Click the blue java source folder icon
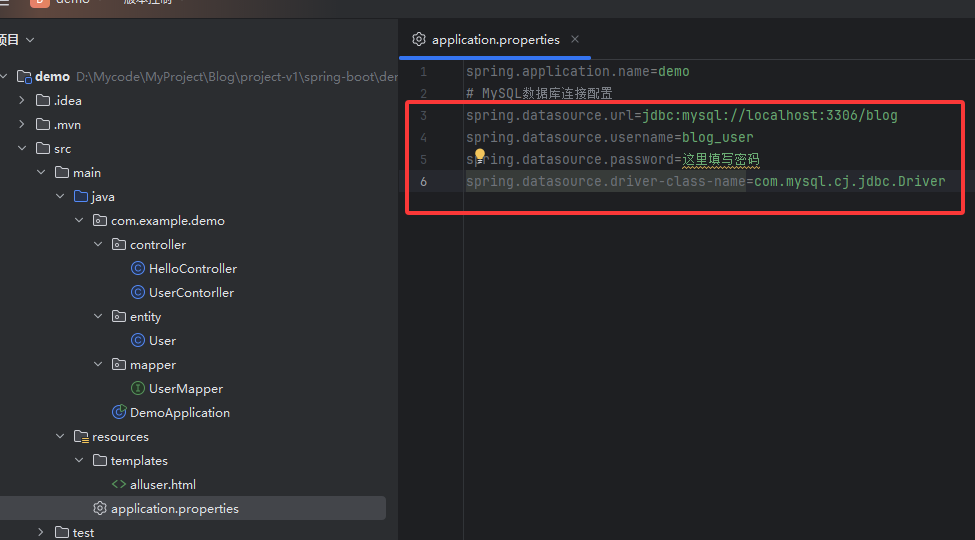Viewport: 975px width, 540px height. tap(81, 196)
